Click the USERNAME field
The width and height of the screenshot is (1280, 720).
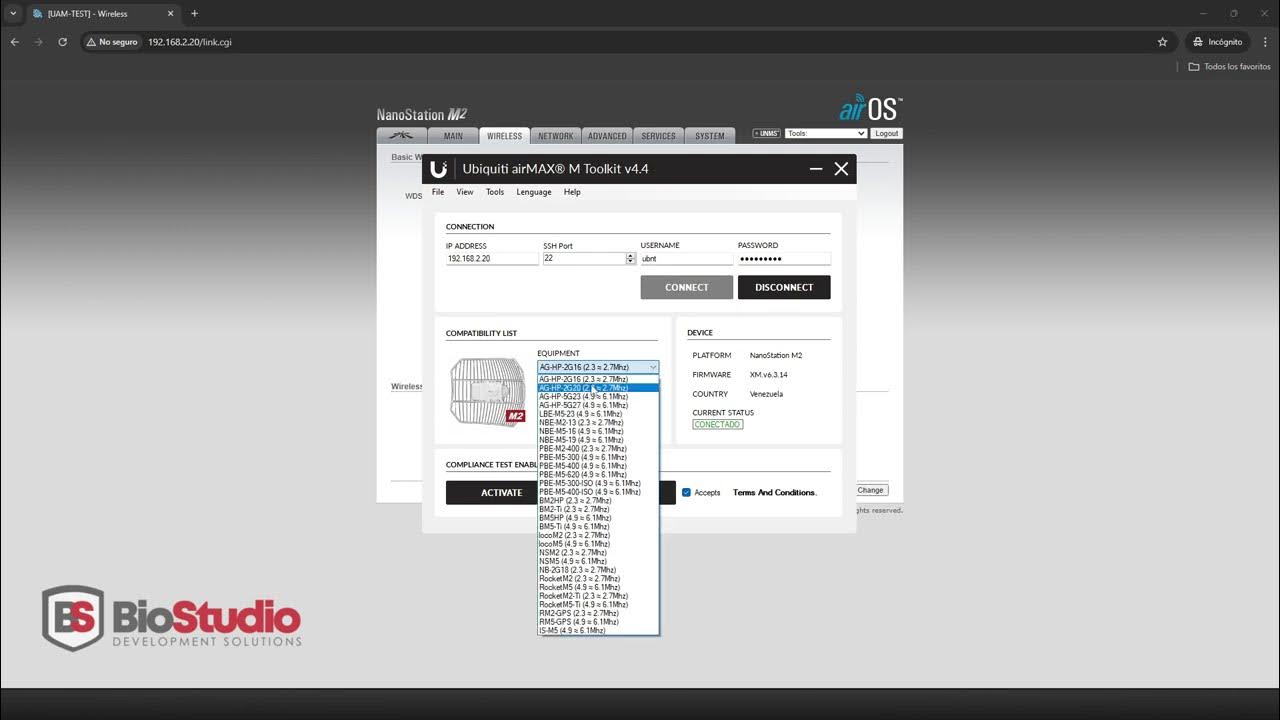(x=686, y=258)
